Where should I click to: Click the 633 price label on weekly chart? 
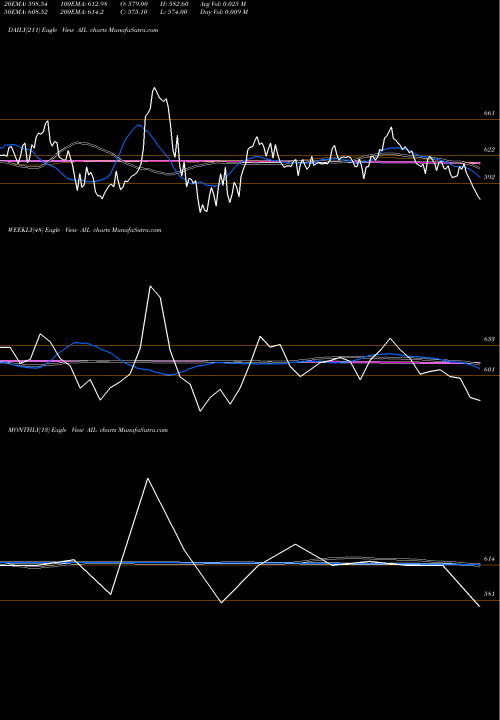489,339
